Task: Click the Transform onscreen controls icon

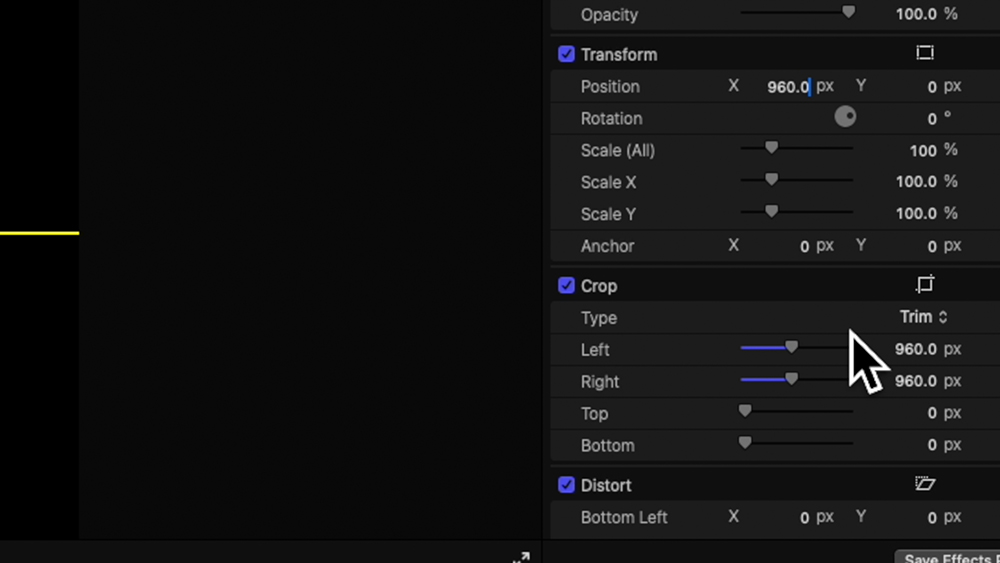Action: (925, 53)
